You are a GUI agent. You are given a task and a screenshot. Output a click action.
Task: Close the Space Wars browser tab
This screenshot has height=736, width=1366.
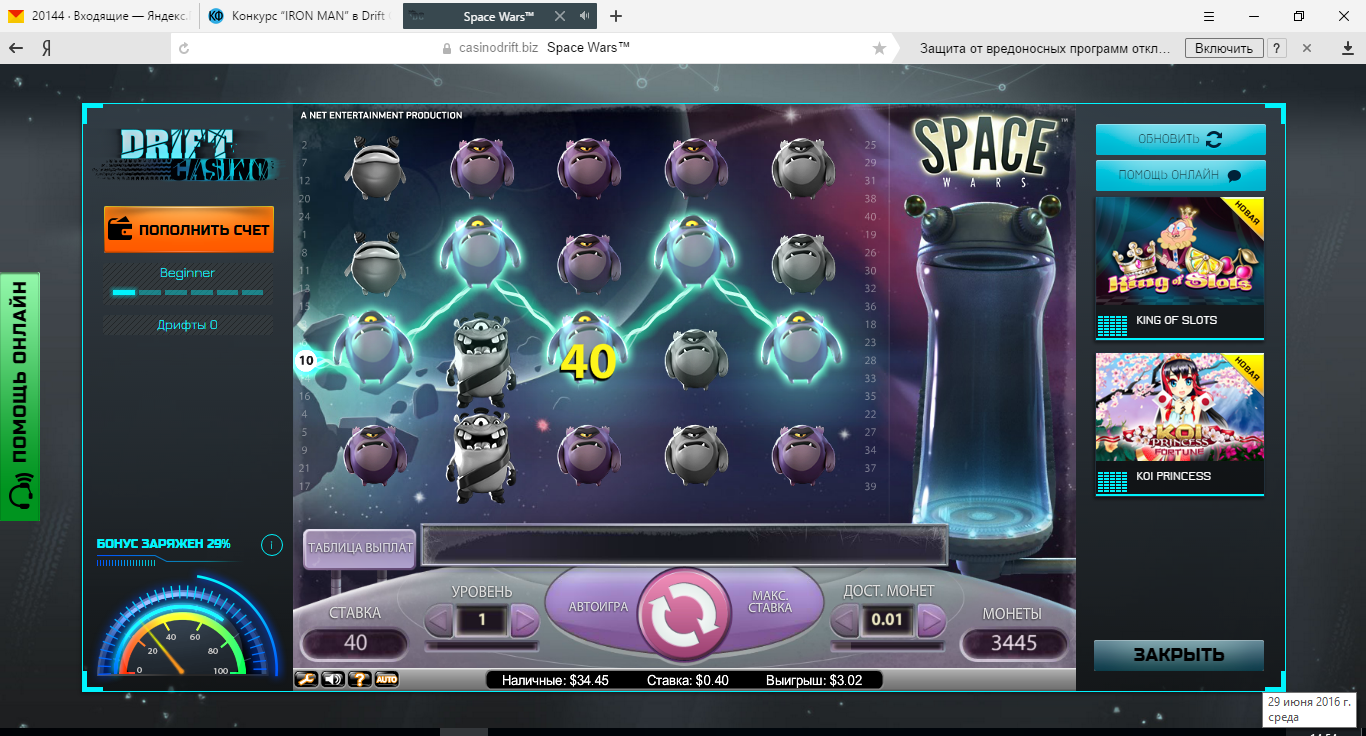pos(559,16)
